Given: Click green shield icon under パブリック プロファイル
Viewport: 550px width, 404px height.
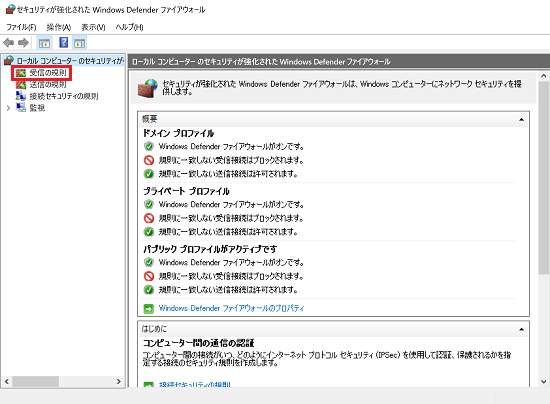Looking at the screenshot, I should [x=149, y=262].
